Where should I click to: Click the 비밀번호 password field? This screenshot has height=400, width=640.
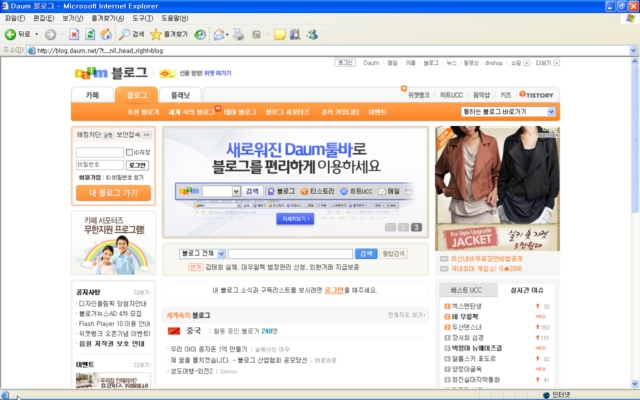[100, 165]
